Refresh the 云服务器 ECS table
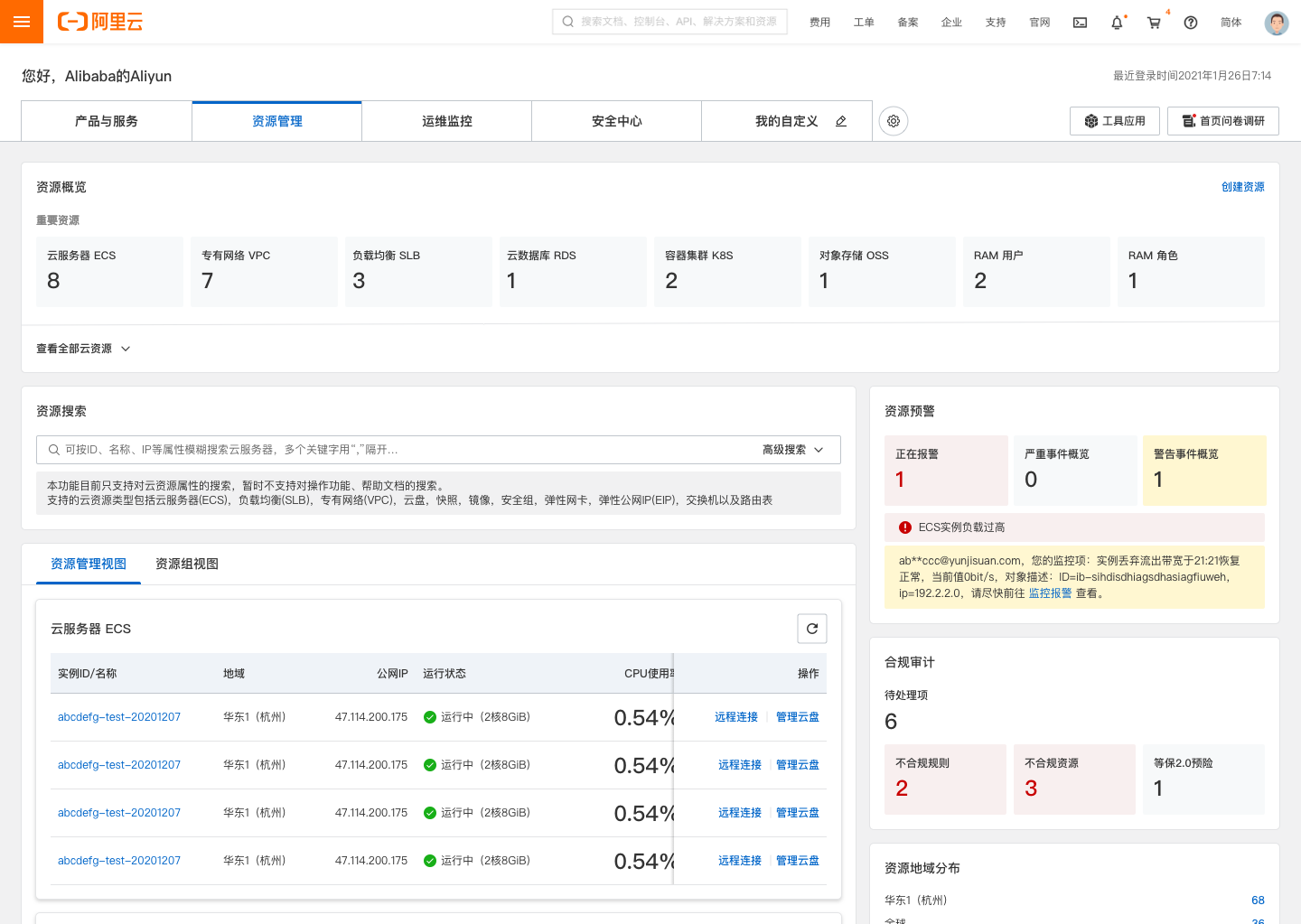The height and width of the screenshot is (924, 1301). point(812,629)
